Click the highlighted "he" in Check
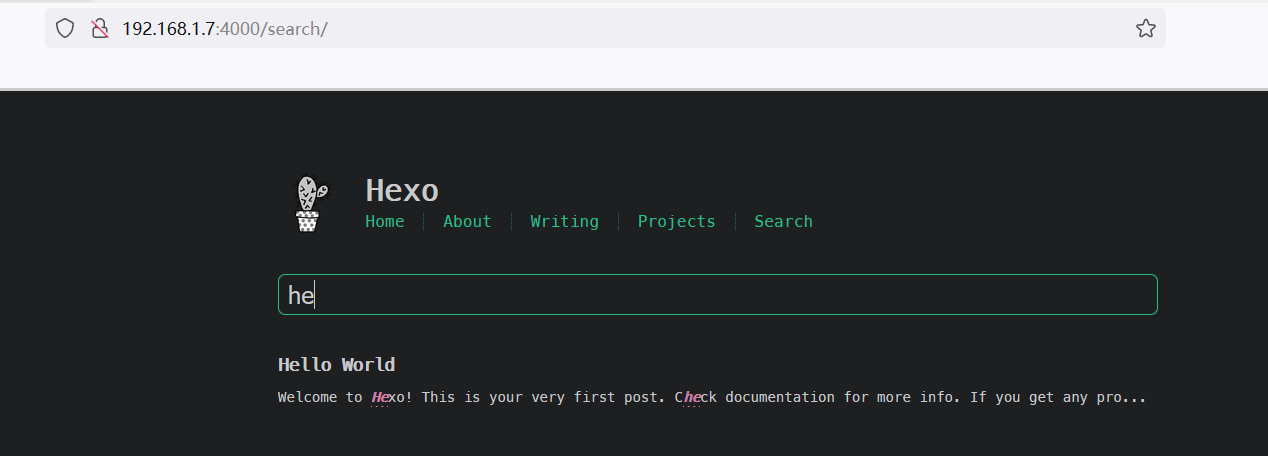1268x456 pixels. tap(693, 397)
